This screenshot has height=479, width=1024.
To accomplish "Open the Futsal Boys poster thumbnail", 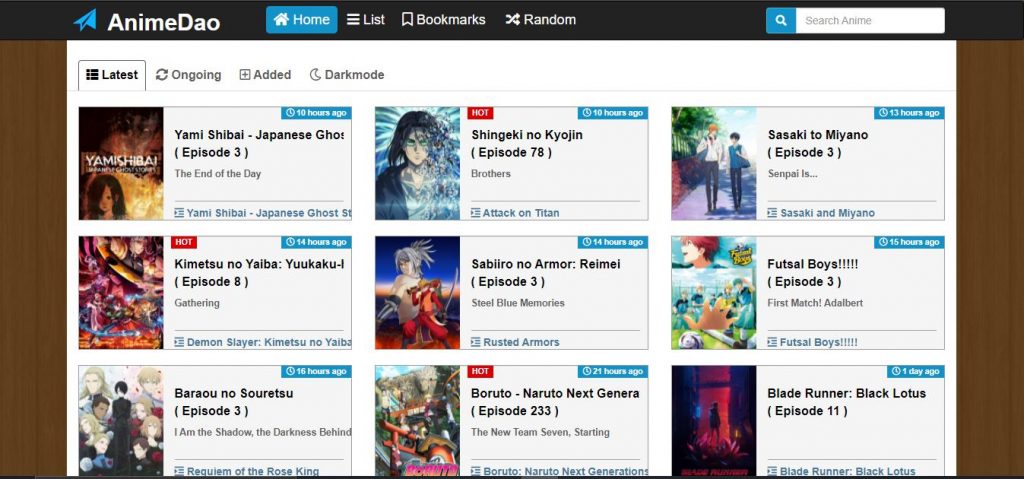I will point(714,293).
